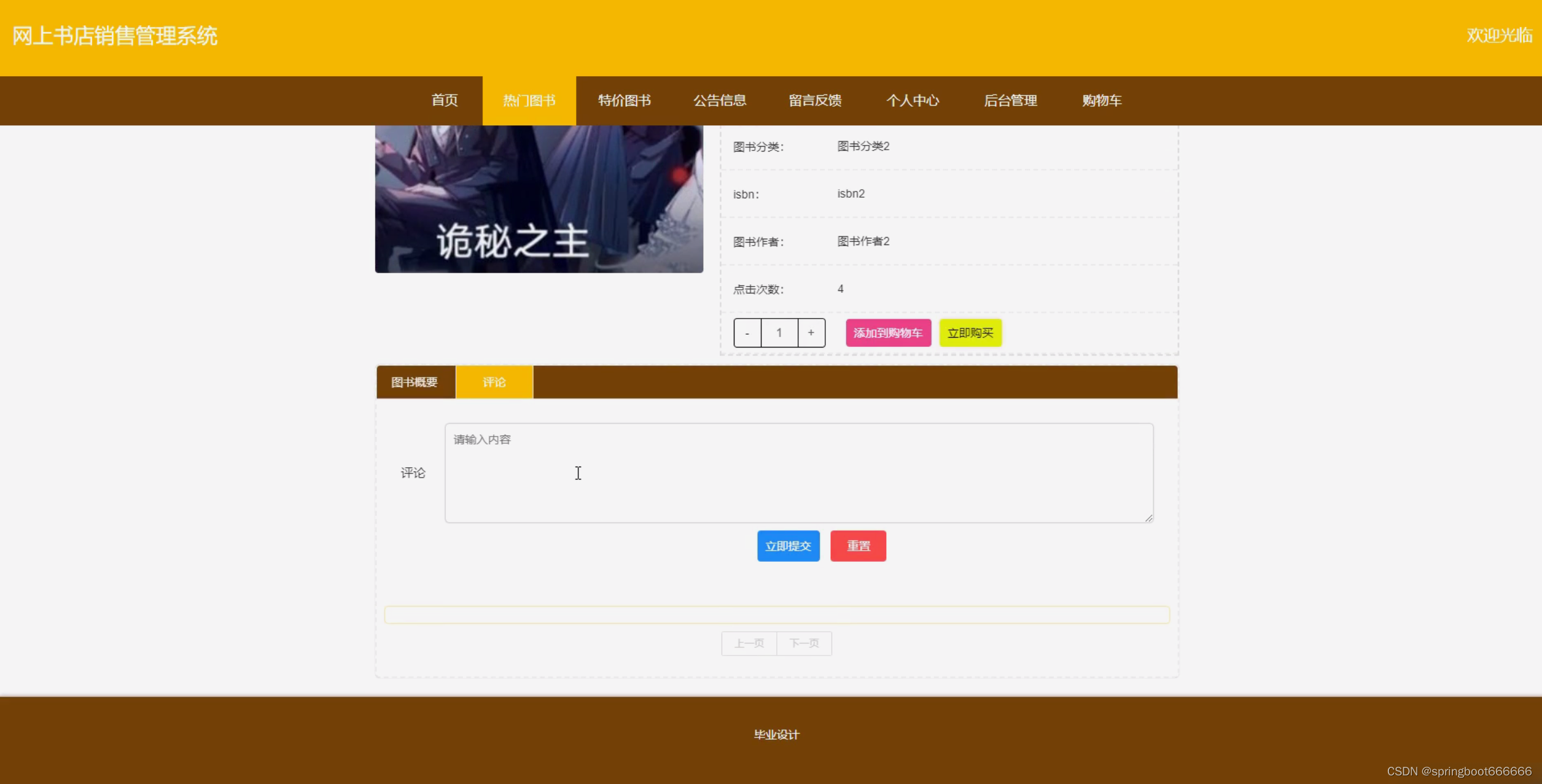This screenshot has height=784, width=1542.
Task: Select the 热门图书 nav tab
Action: [529, 101]
